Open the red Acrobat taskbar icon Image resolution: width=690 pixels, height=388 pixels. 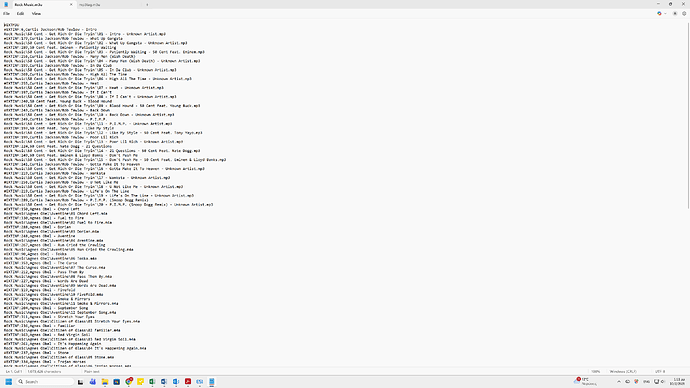coord(188,381)
